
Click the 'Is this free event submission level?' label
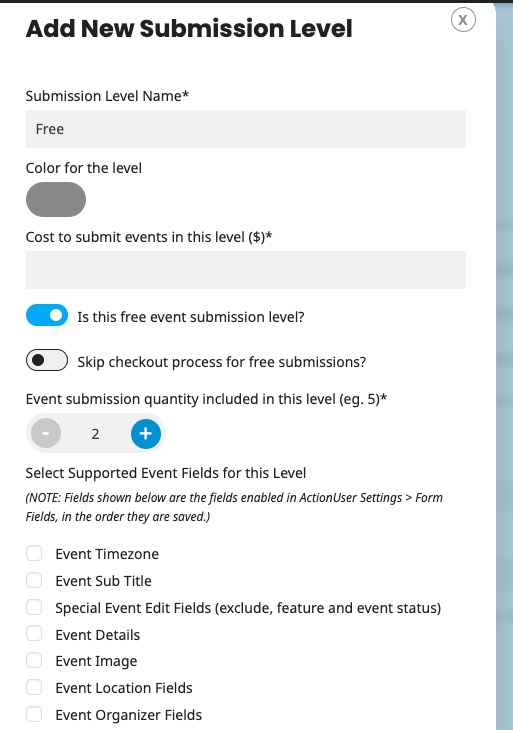(191, 317)
